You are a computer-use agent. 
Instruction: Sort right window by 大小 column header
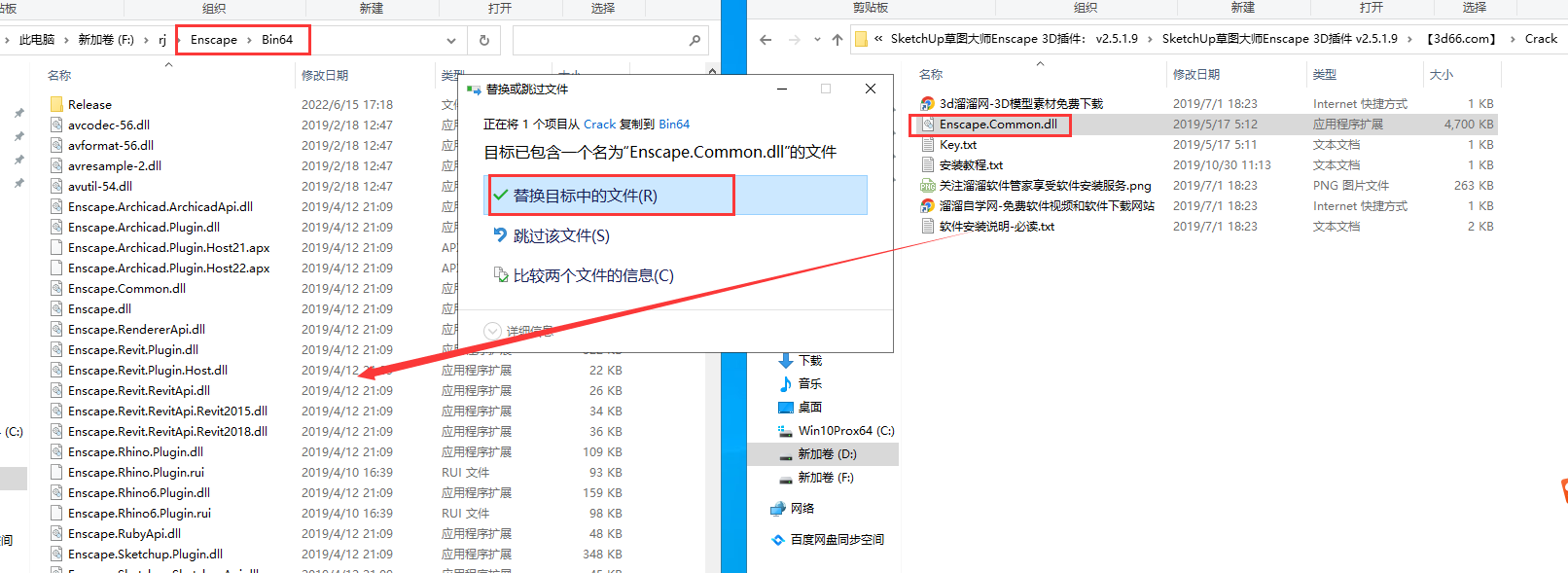click(1442, 74)
